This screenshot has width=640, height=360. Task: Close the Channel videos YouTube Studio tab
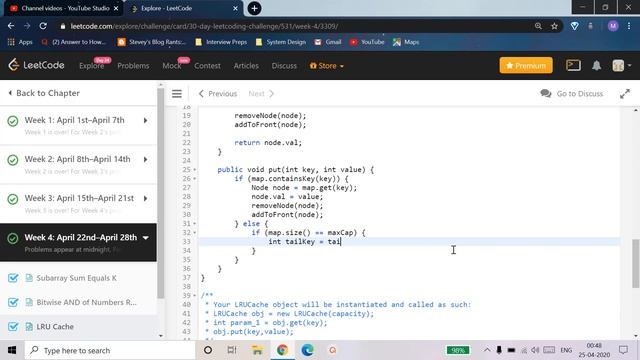(116, 8)
